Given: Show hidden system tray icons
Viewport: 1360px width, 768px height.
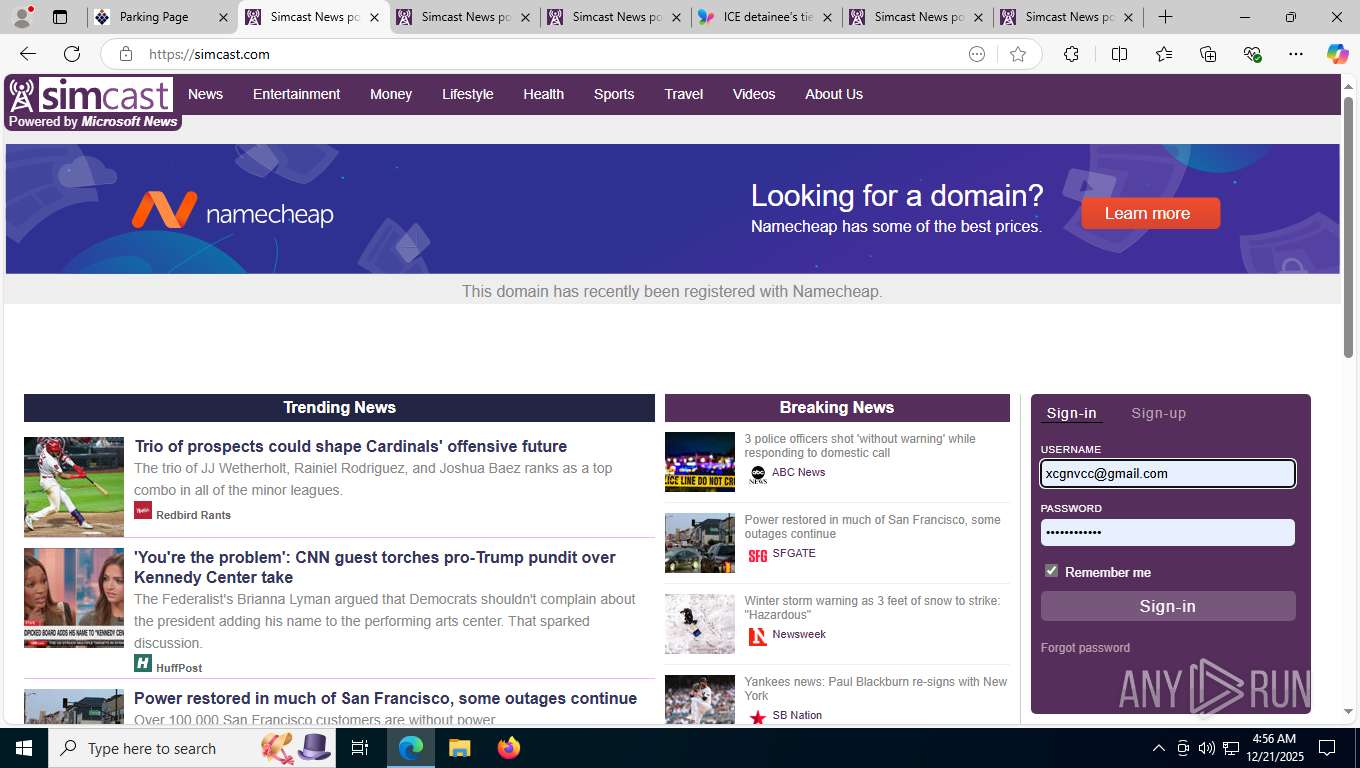Looking at the screenshot, I should click(1158, 748).
